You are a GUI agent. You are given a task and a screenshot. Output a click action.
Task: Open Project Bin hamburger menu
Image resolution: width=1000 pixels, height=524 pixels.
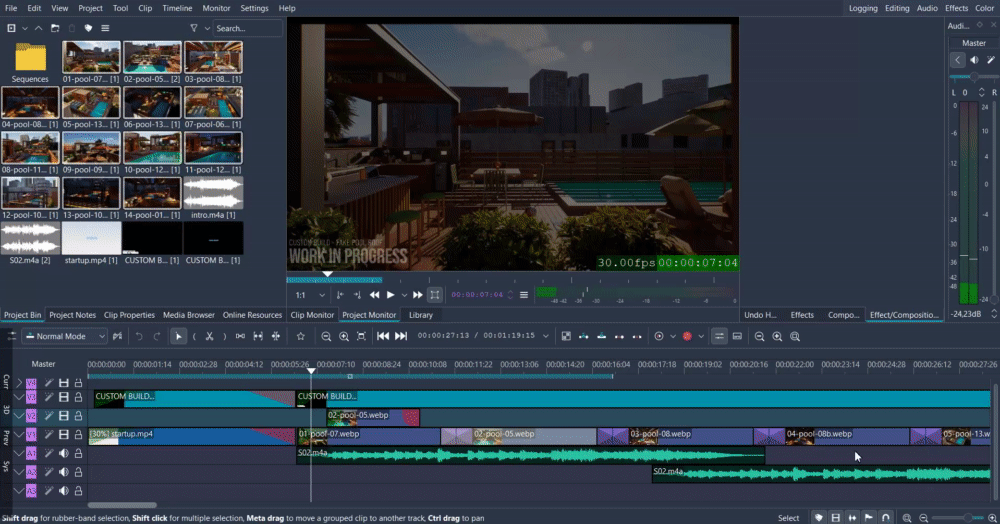pyautogui.click(x=105, y=28)
